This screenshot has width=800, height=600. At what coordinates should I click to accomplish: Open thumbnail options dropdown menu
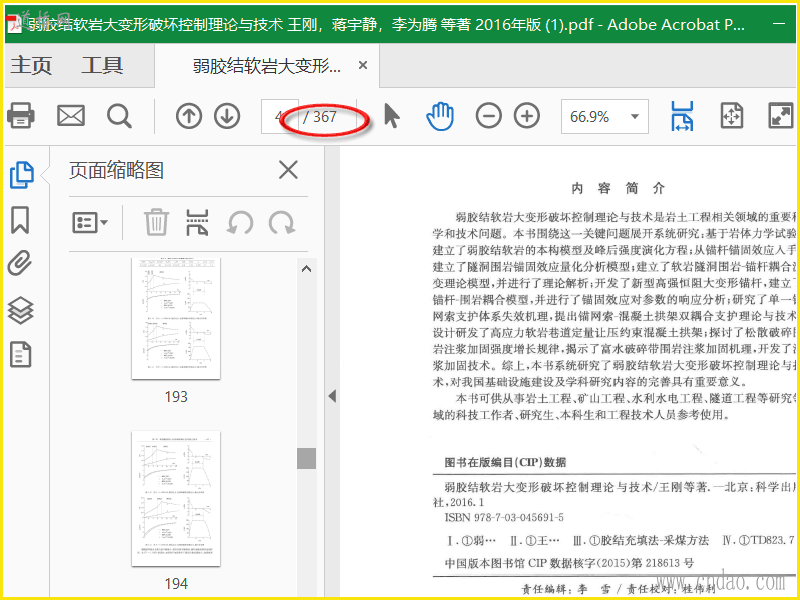click(x=90, y=223)
